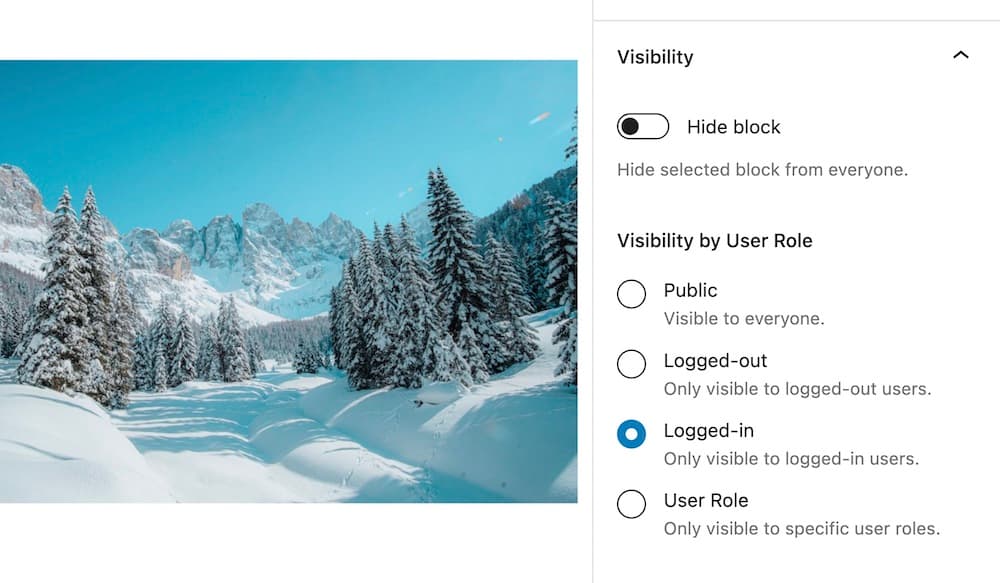Screen dimensions: 1000x583
Task: Click the "Visibility by User Role" heading
Action: click(x=714, y=241)
